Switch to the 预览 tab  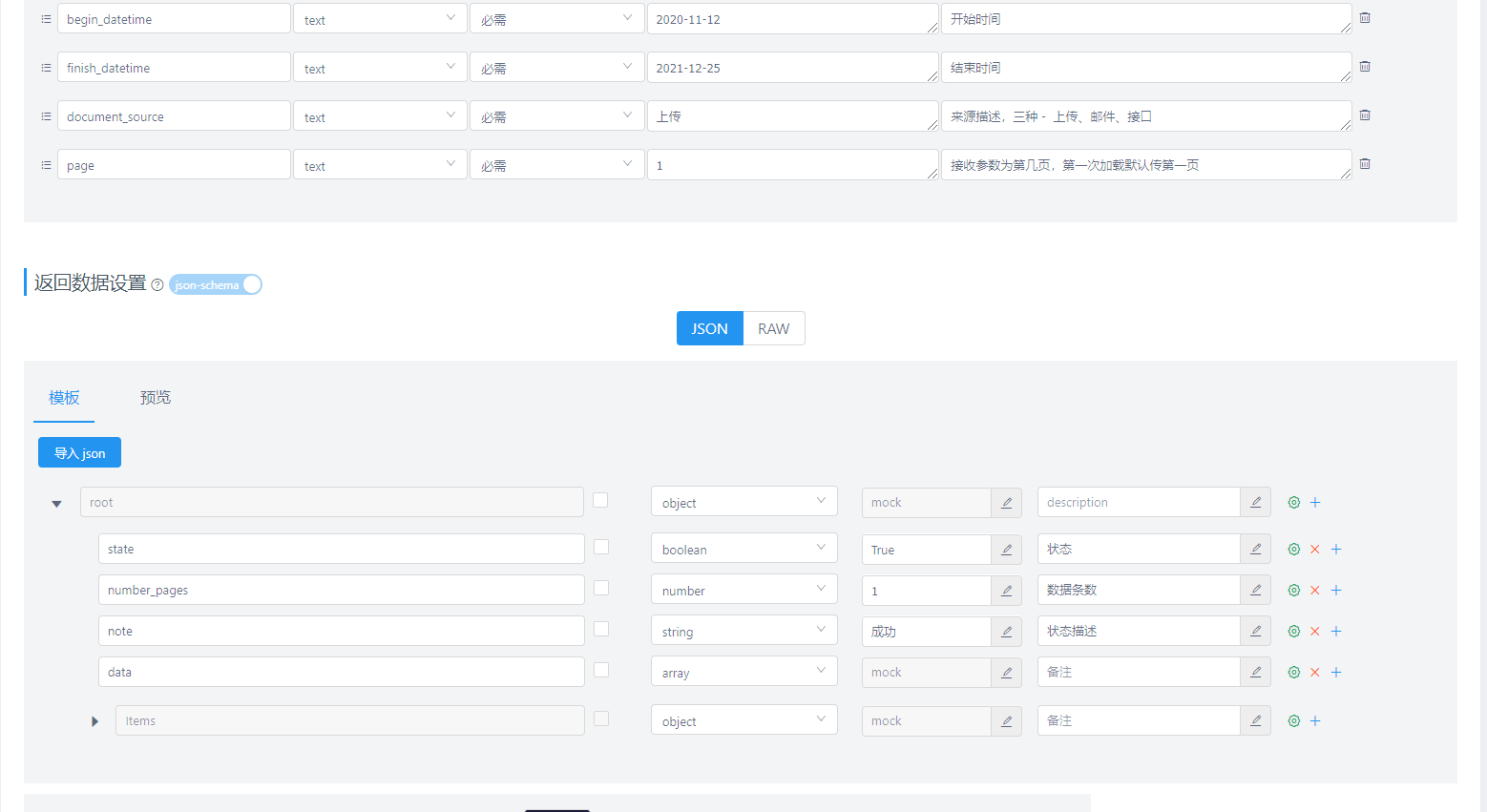pyautogui.click(x=155, y=398)
